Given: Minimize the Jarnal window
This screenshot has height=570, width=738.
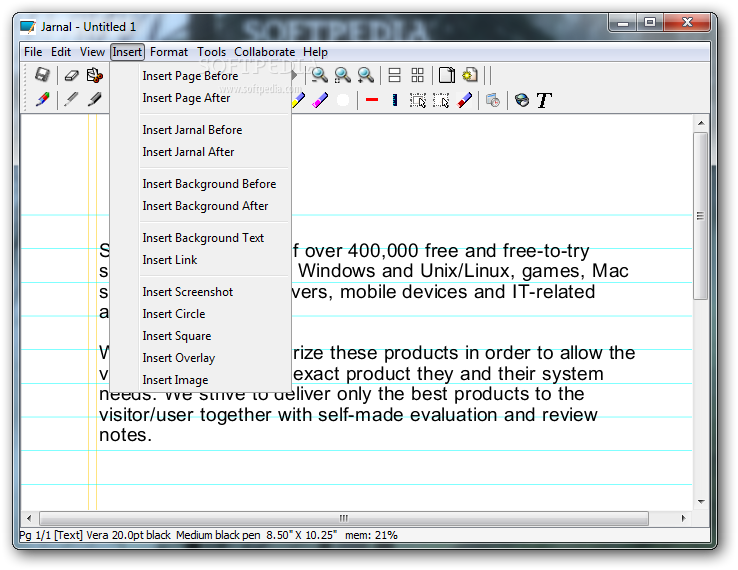Looking at the screenshot, I should [x=623, y=23].
